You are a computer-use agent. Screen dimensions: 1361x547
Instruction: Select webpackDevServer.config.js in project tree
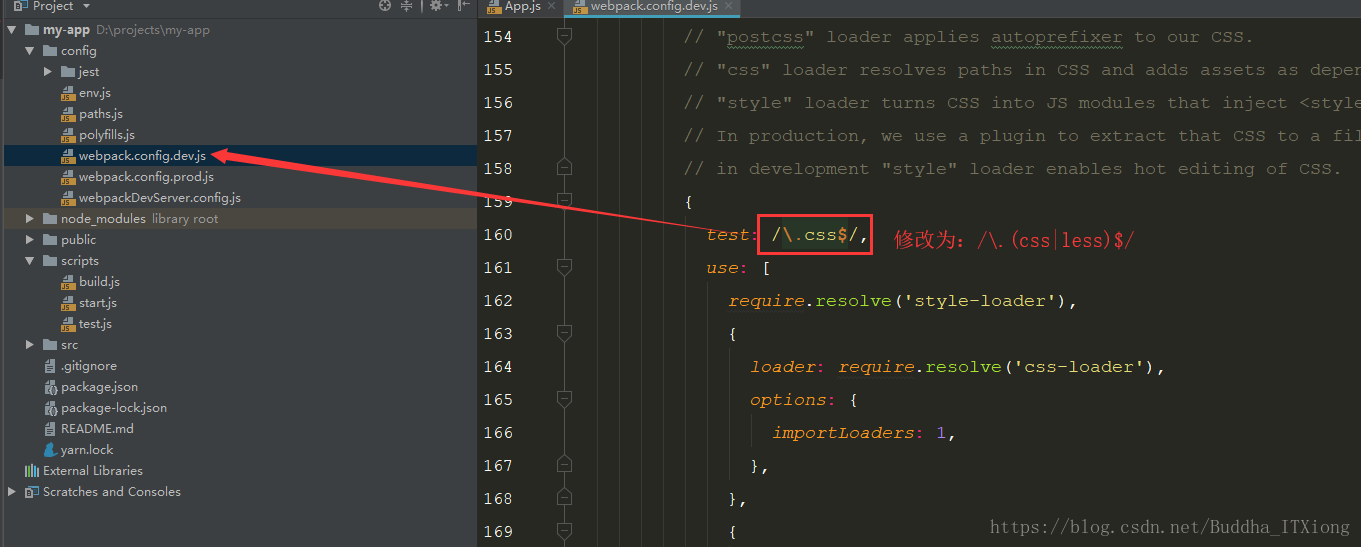tap(159, 198)
